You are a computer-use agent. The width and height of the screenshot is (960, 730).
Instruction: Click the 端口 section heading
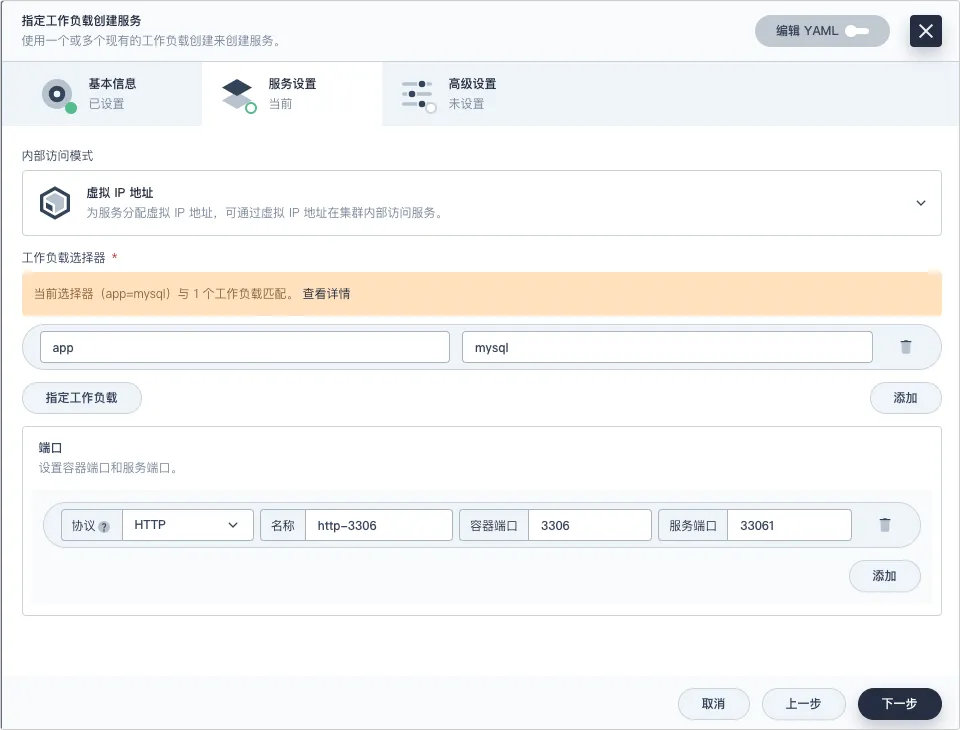[x=50, y=448]
